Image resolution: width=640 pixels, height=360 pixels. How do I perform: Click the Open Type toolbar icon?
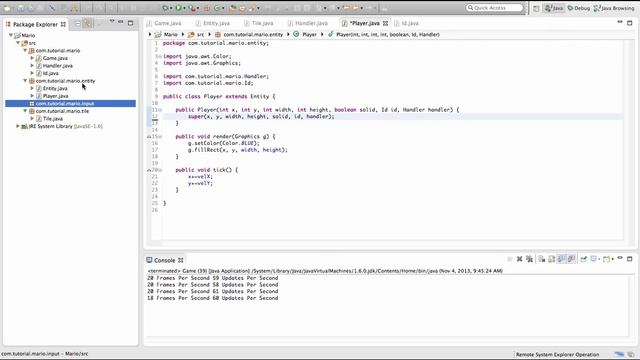click(233, 8)
